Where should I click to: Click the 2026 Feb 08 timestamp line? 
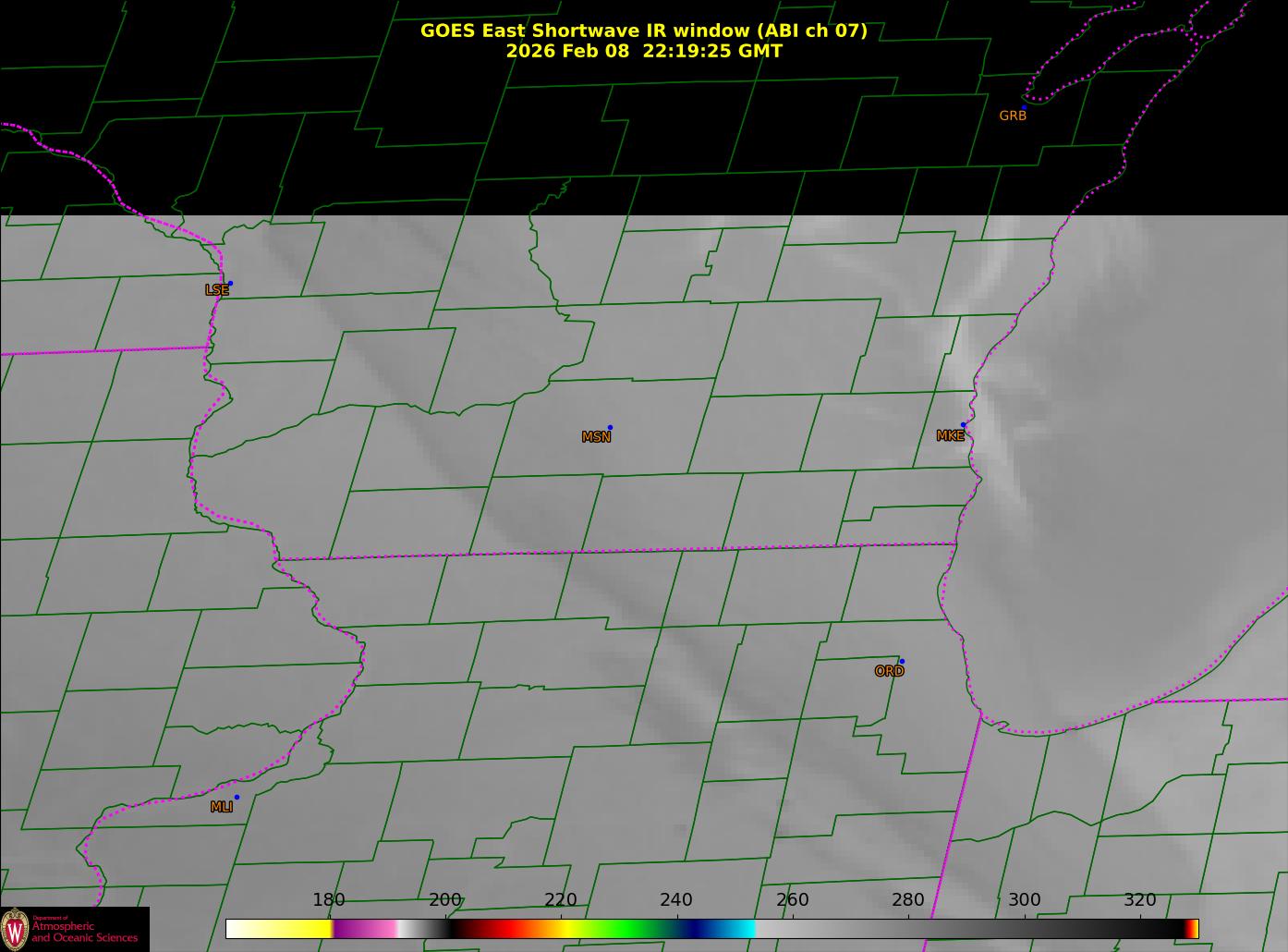click(643, 52)
